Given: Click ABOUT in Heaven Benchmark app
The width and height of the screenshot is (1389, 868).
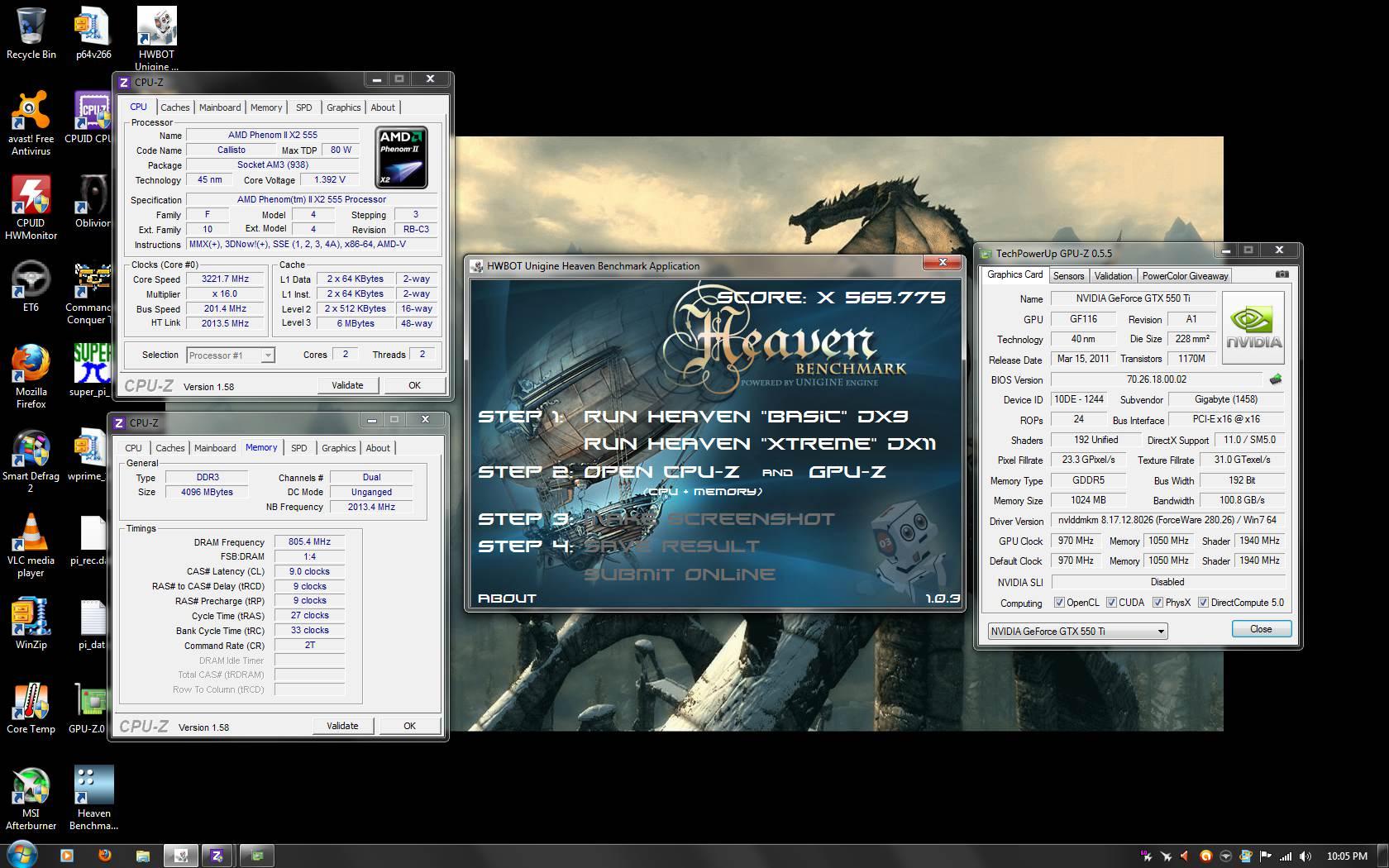Looking at the screenshot, I should [x=508, y=599].
